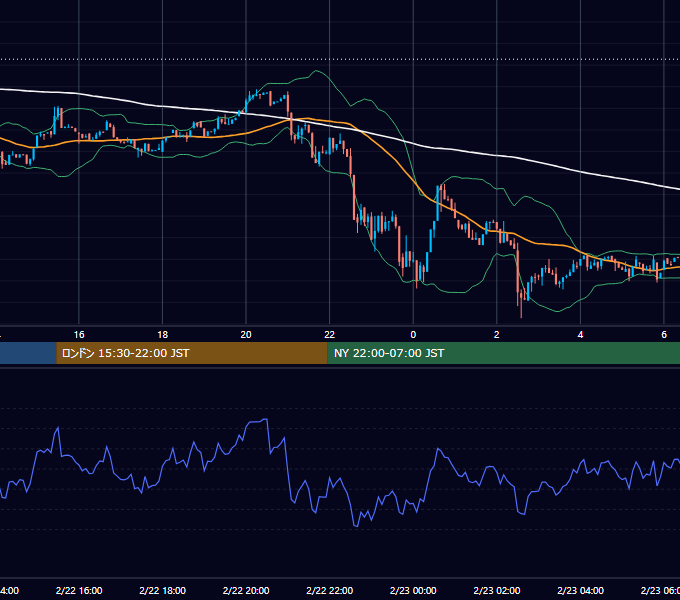Click the 2/23 04:00 label on oscillator axis
The height and width of the screenshot is (600, 680).
pyautogui.click(x=580, y=590)
